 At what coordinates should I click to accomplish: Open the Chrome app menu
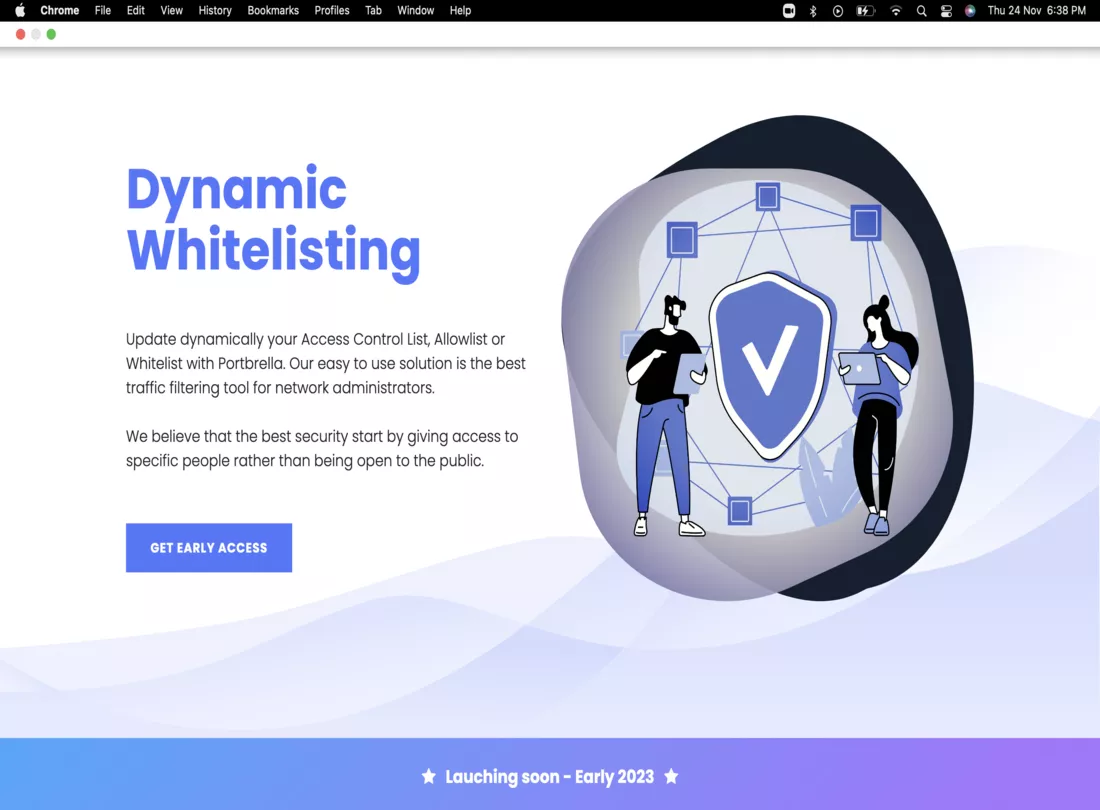tap(60, 11)
